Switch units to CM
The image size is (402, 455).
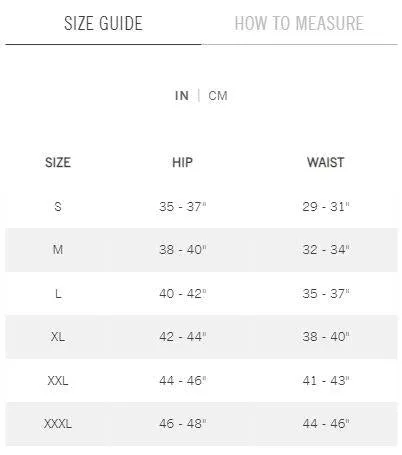[218, 96]
